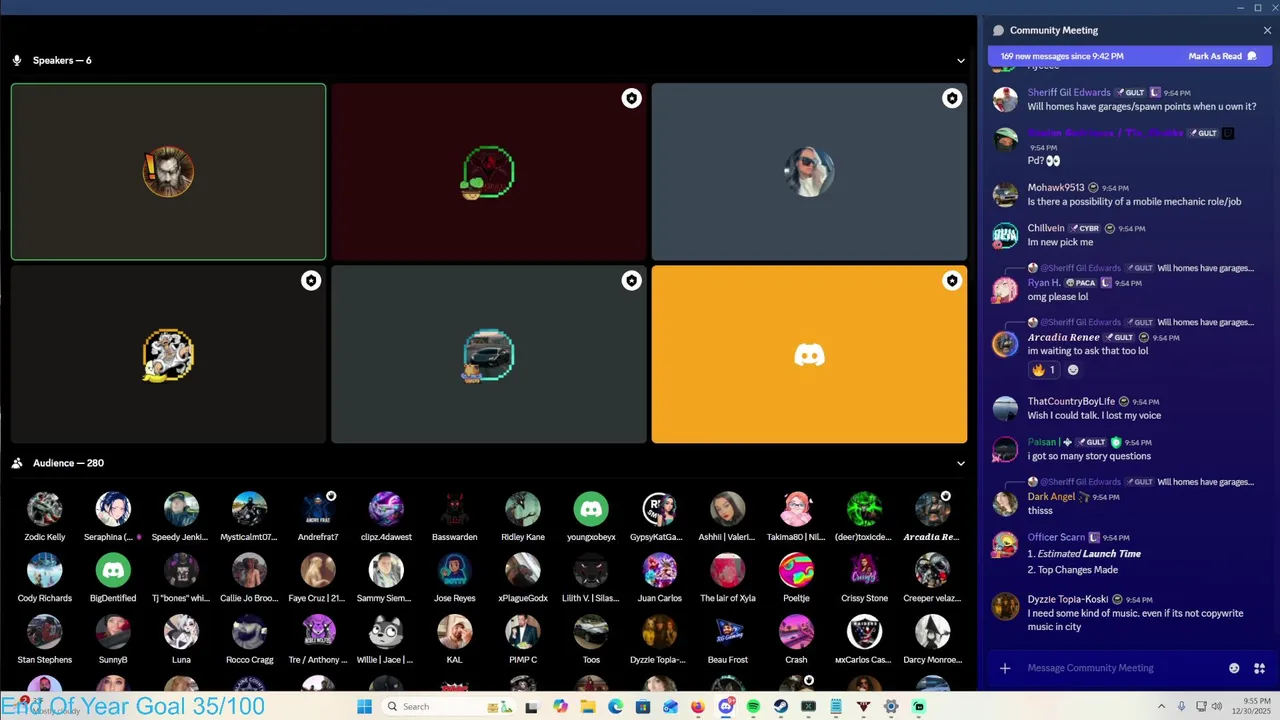The width and height of the screenshot is (1280, 720).
Task: Open Microsoft Store from taskbar
Action: (643, 707)
